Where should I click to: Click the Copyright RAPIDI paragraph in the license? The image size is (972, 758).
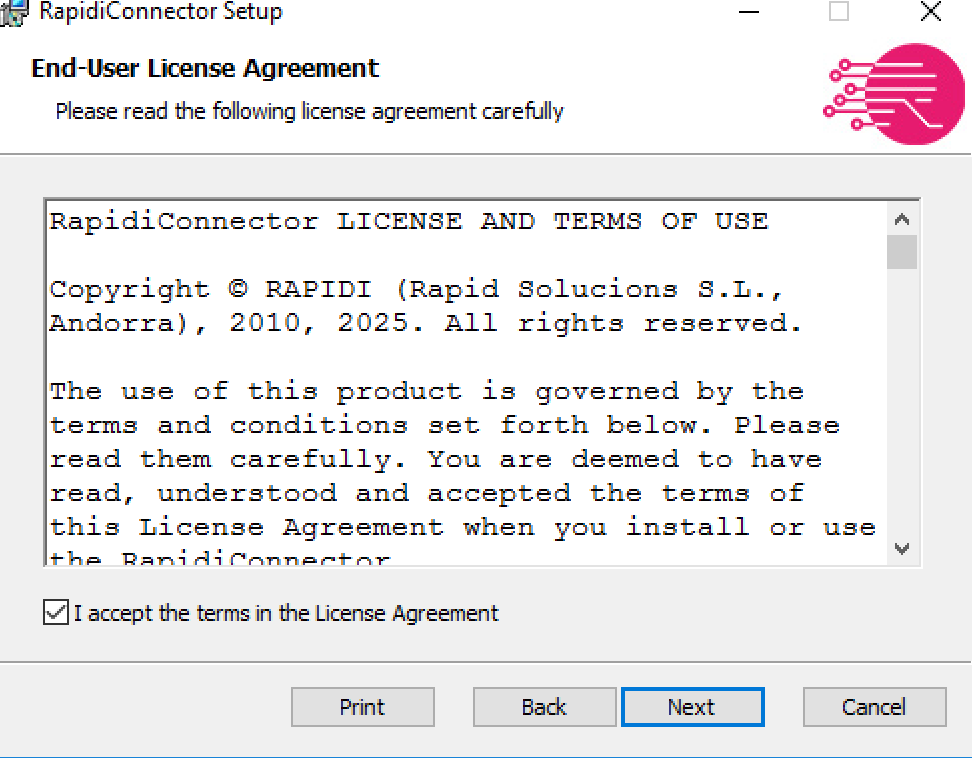point(426,306)
